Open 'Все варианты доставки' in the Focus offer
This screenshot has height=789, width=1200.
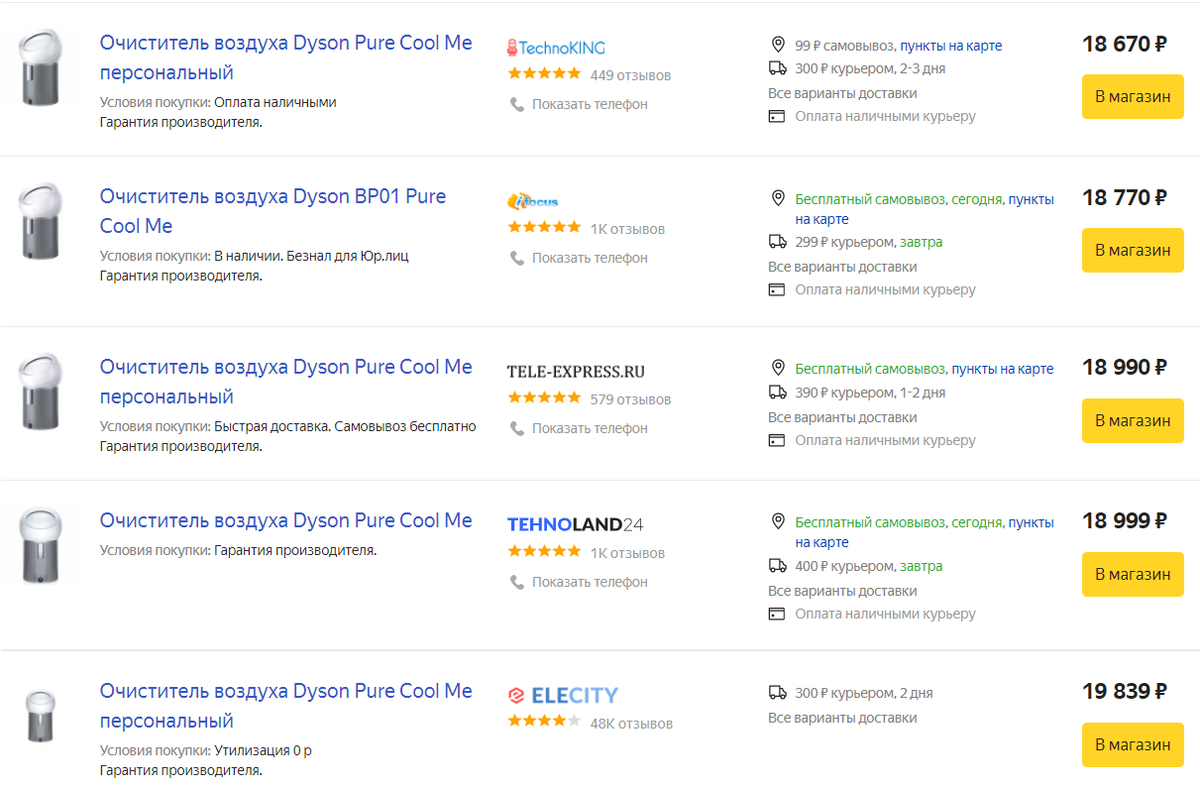tap(842, 267)
